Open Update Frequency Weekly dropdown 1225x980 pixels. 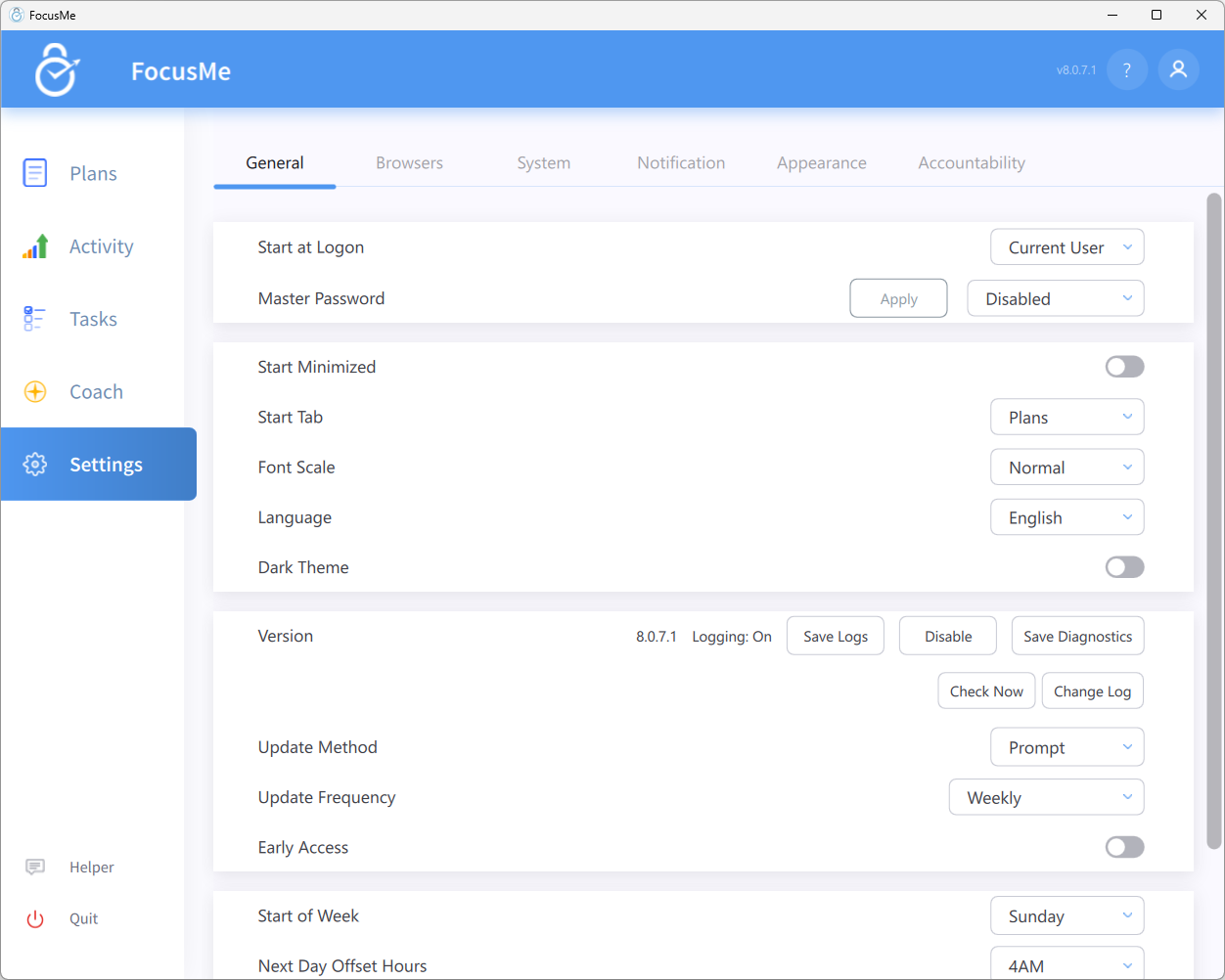[x=1047, y=797]
